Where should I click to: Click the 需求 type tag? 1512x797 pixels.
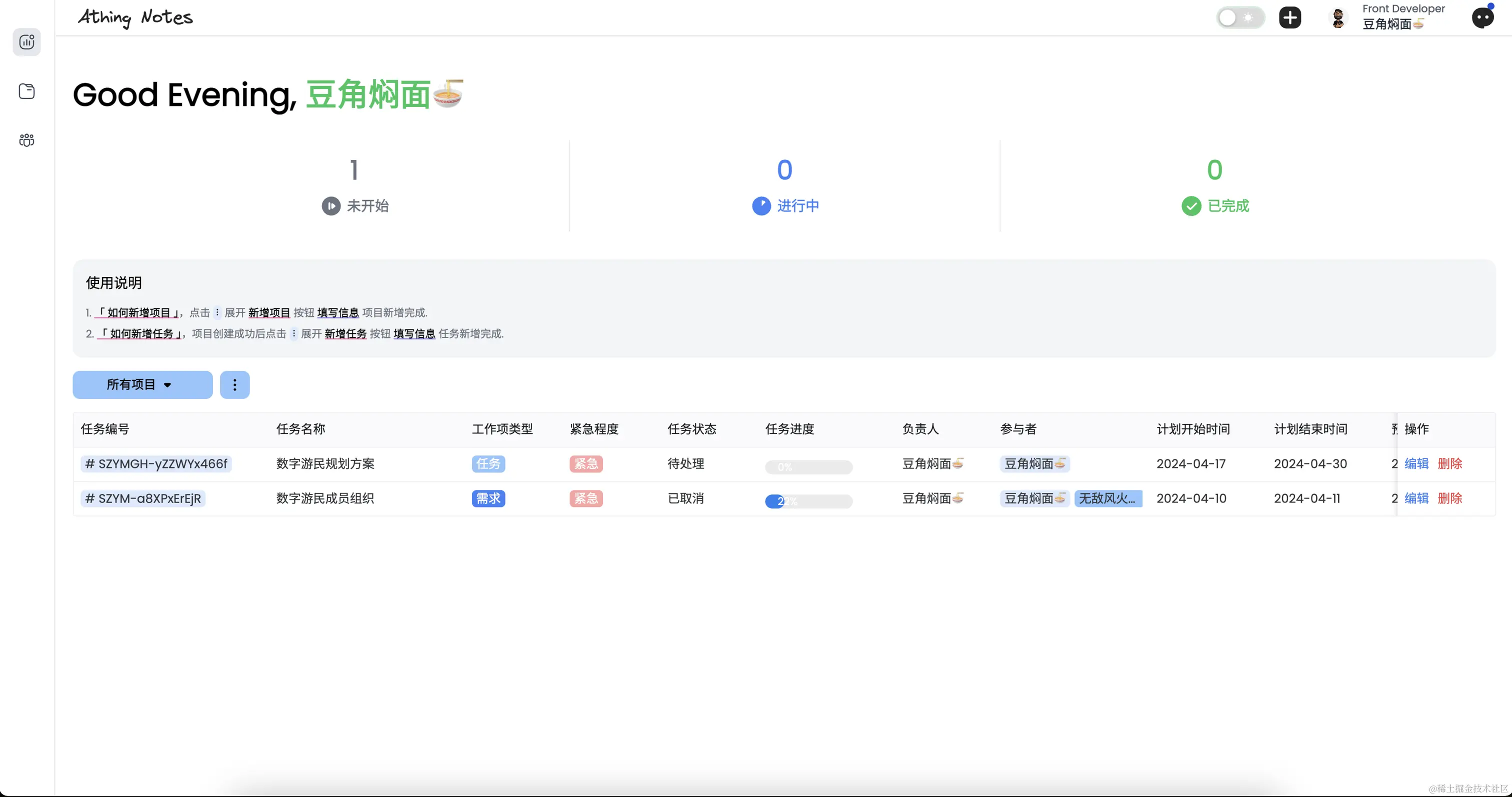point(488,498)
